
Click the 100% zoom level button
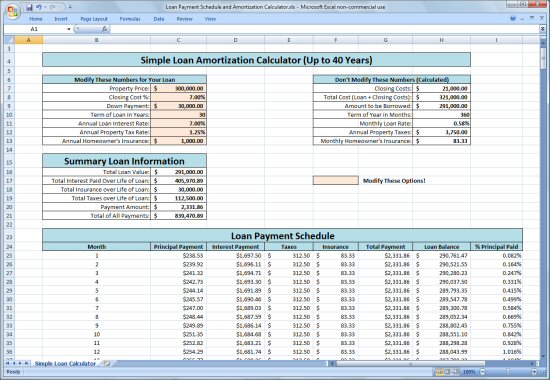(469, 372)
